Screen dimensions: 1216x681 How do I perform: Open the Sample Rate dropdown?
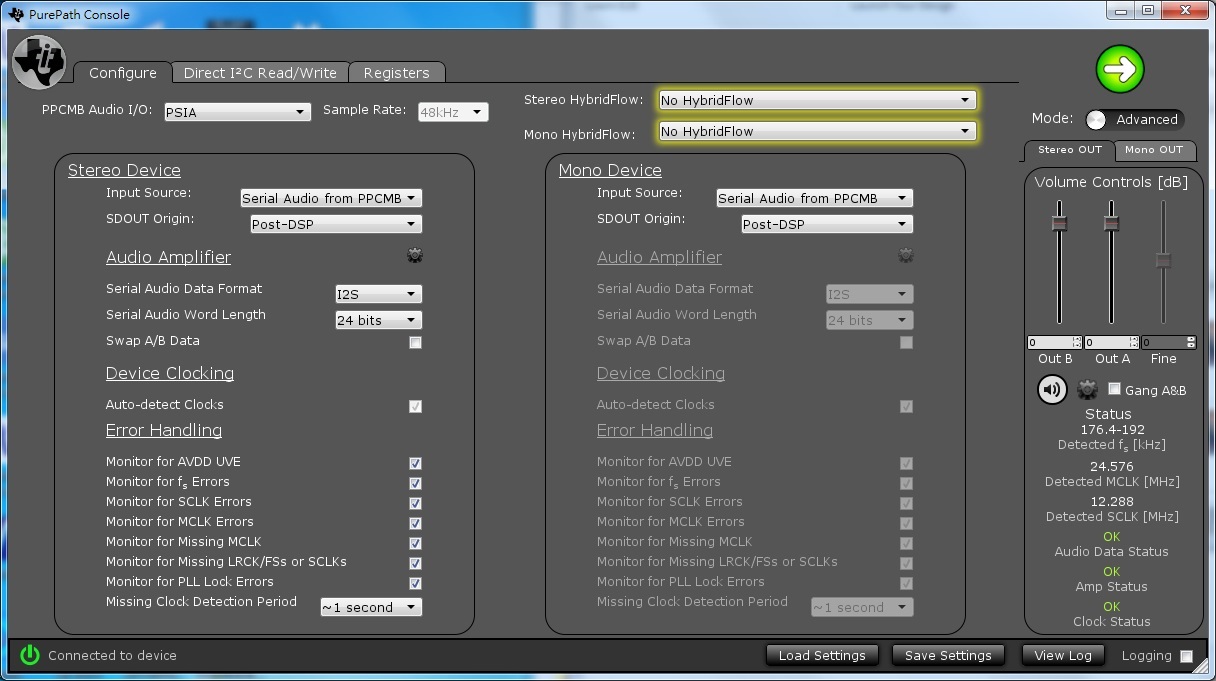point(453,112)
